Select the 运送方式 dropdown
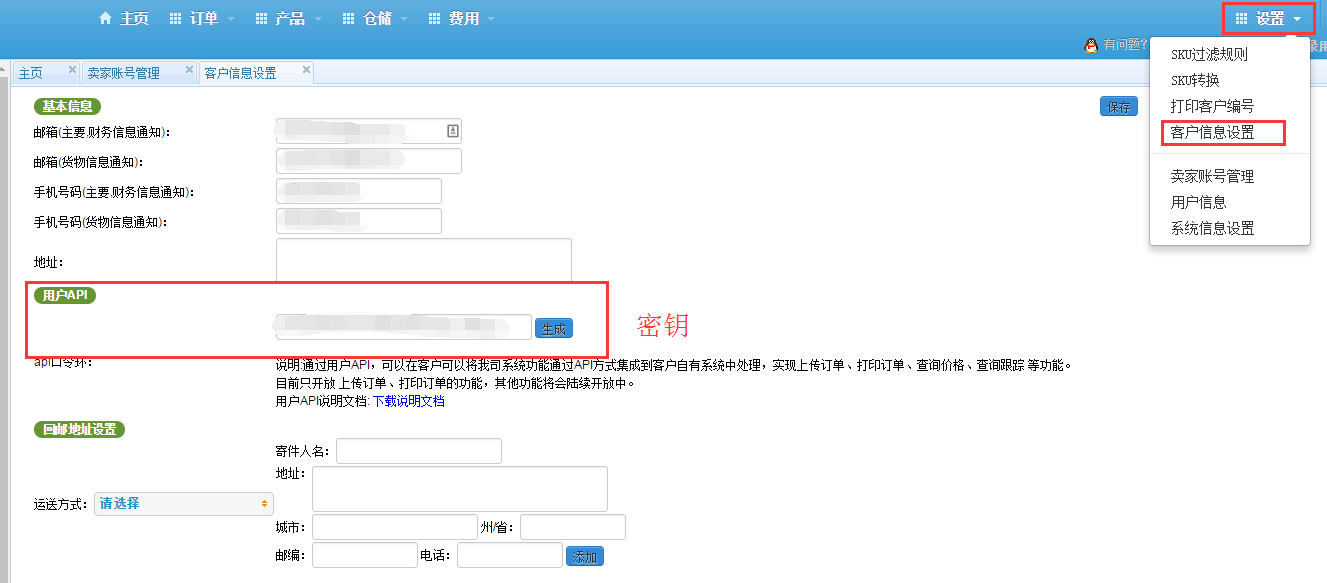1327x583 pixels. click(x=183, y=504)
